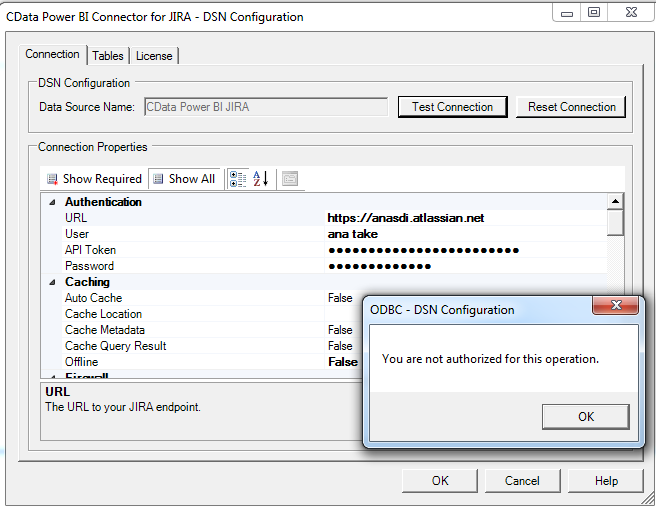
Task: Click the masked API Token value
Action: point(423,251)
